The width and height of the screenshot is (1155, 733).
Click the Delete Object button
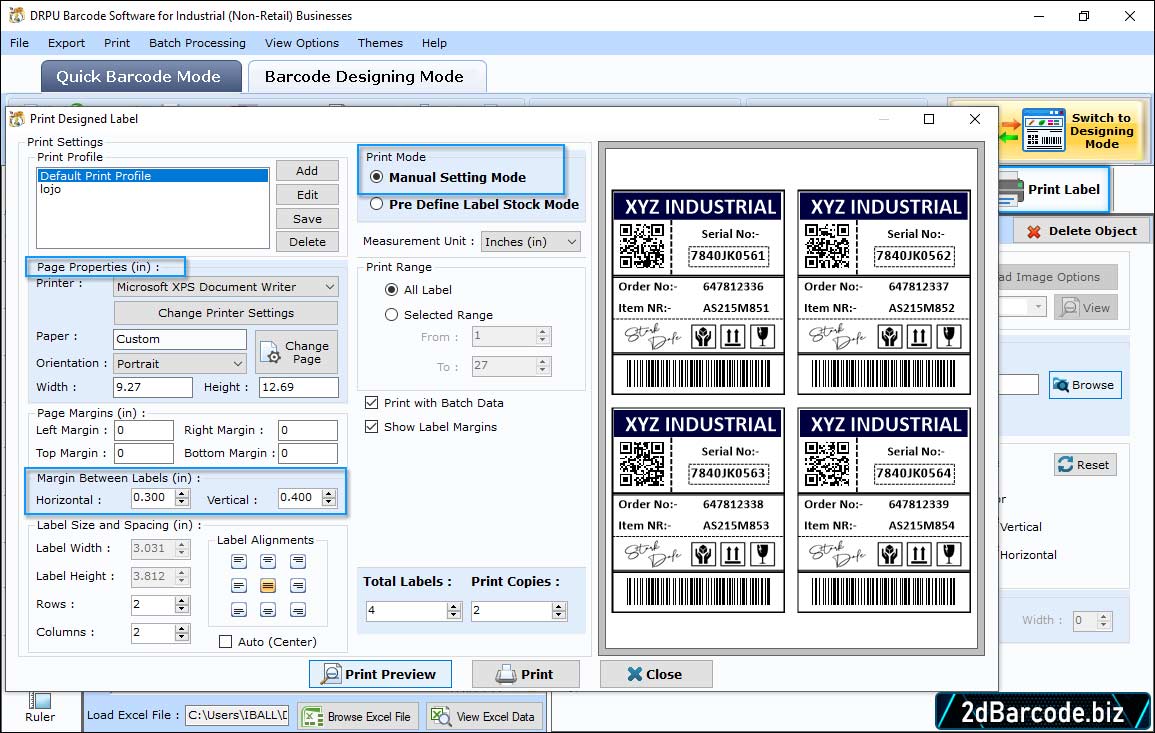click(x=1081, y=231)
